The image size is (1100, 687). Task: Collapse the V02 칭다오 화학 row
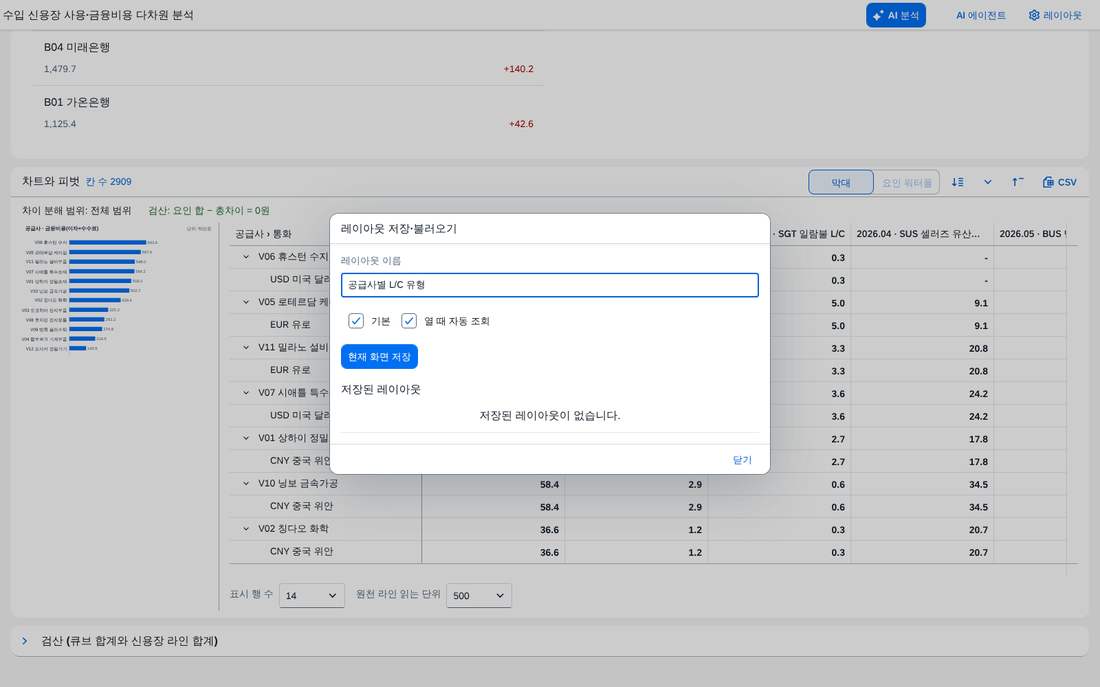(x=246, y=528)
